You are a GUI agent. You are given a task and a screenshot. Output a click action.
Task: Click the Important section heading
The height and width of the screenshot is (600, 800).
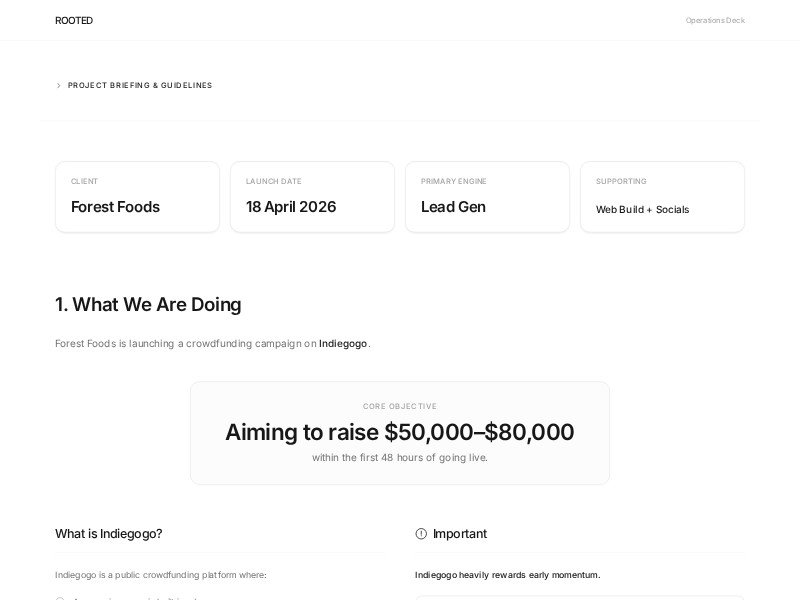click(460, 533)
